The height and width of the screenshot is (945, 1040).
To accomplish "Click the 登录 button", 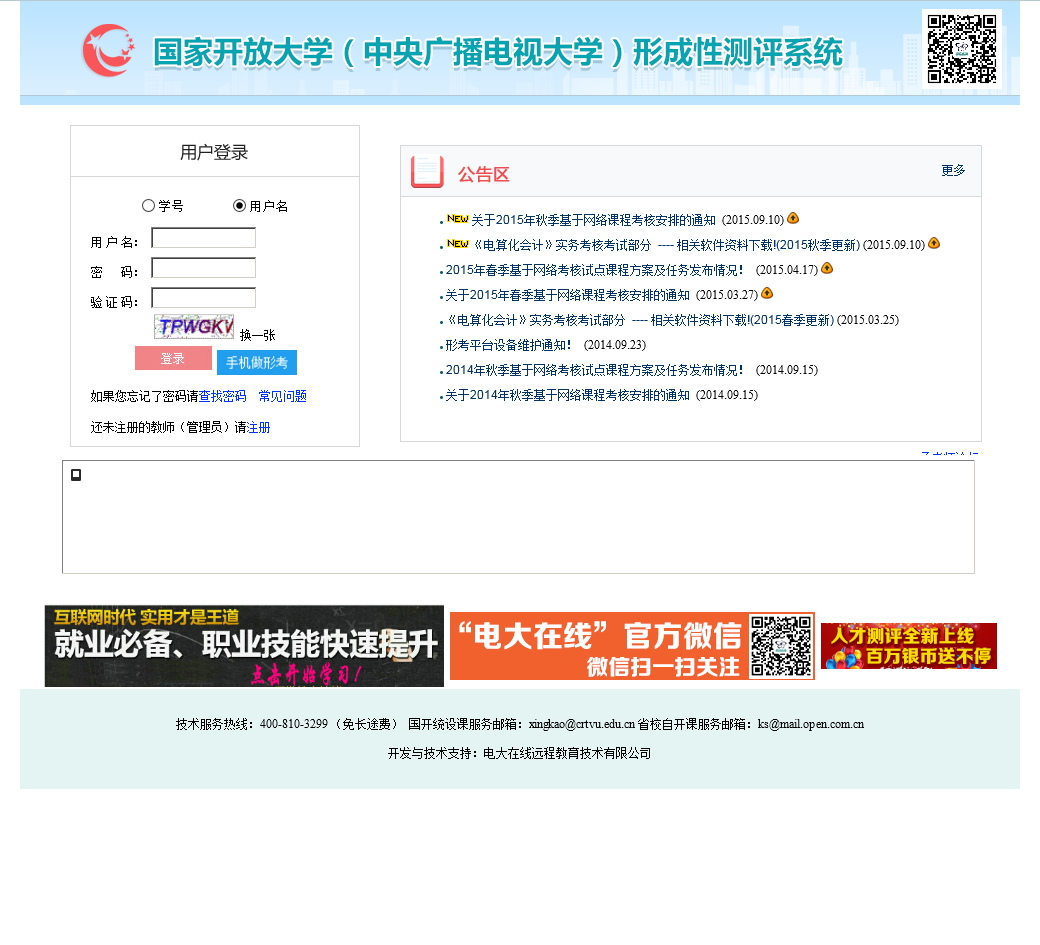I will point(173,359).
